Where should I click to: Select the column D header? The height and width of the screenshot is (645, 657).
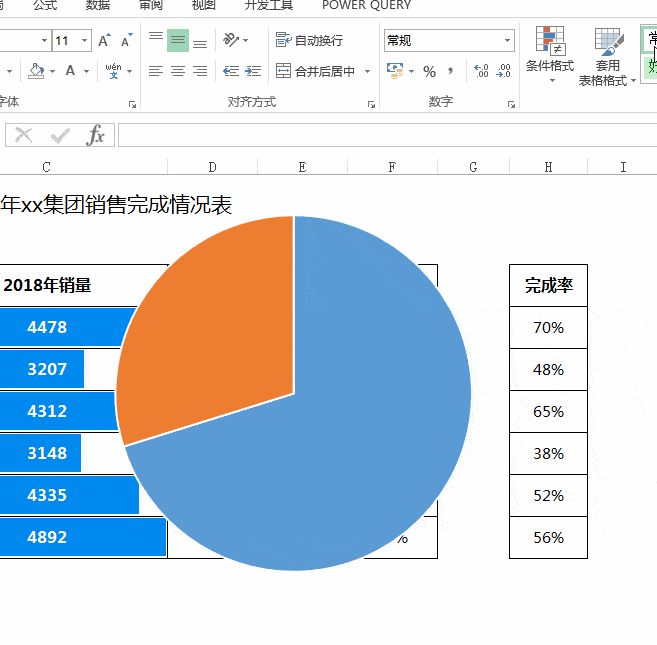(x=212, y=167)
